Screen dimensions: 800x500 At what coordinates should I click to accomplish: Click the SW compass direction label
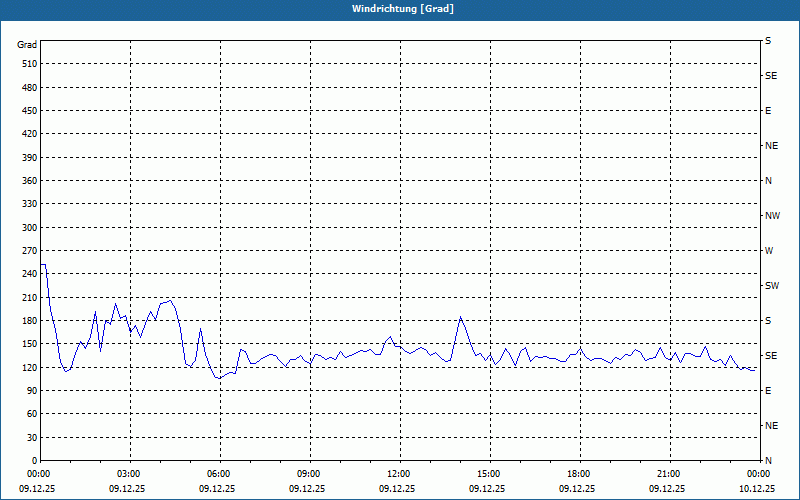[772, 286]
